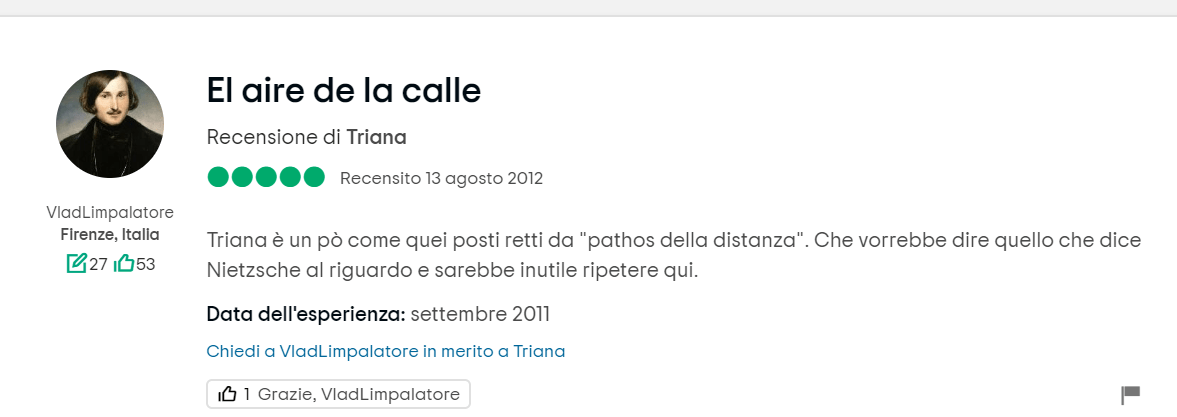
Task: Click the reviewer's portrait avatar
Action: click(x=110, y=124)
